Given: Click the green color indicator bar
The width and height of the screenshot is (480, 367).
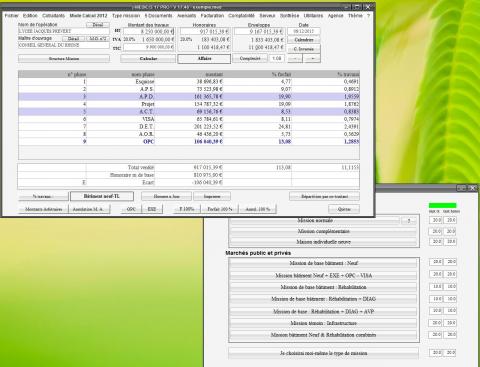Looking at the screenshot, I should [x=442, y=205].
